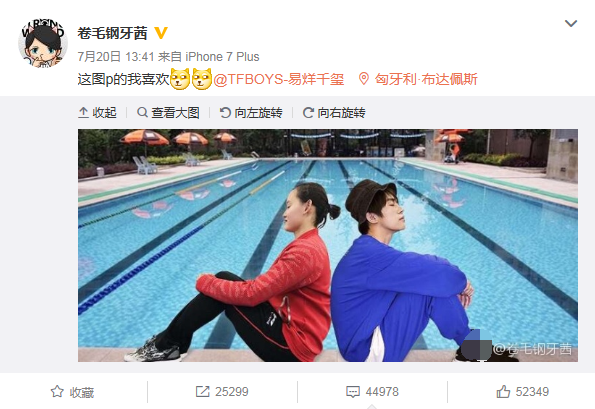
Task: Open the 匈牙利·布达佩斯 location link
Action: [426, 79]
